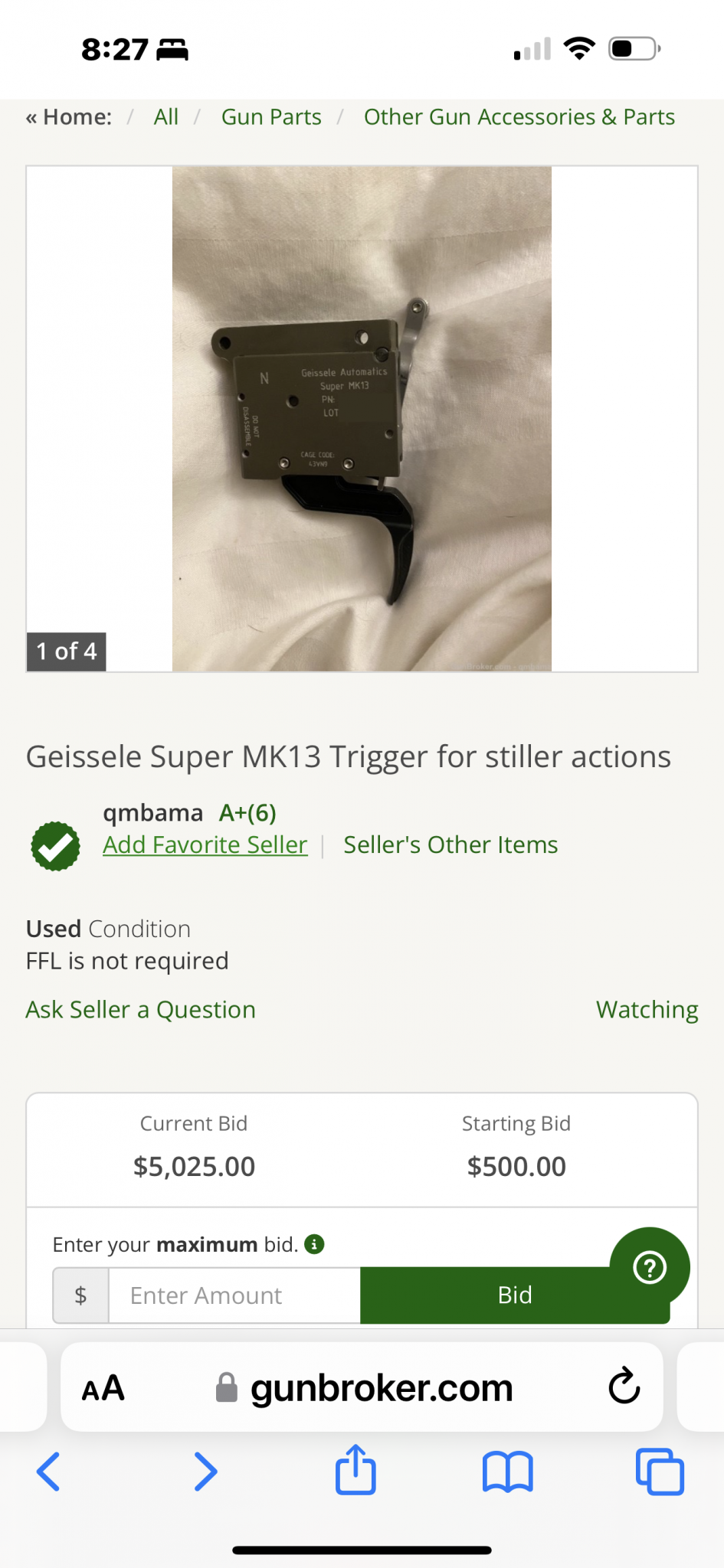Click the maximum bid info icon

pyautogui.click(x=314, y=1244)
